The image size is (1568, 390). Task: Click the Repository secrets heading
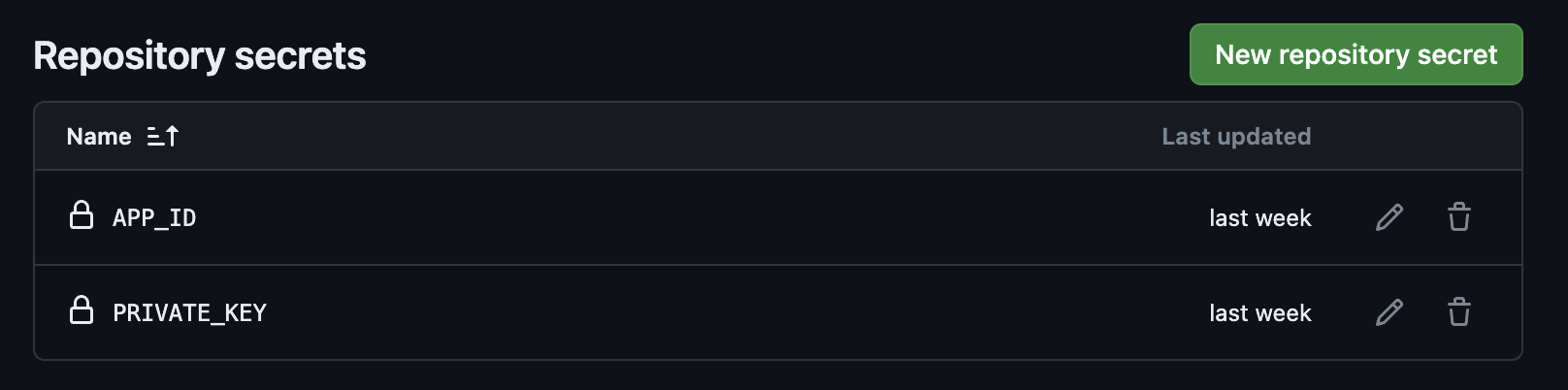[200, 56]
